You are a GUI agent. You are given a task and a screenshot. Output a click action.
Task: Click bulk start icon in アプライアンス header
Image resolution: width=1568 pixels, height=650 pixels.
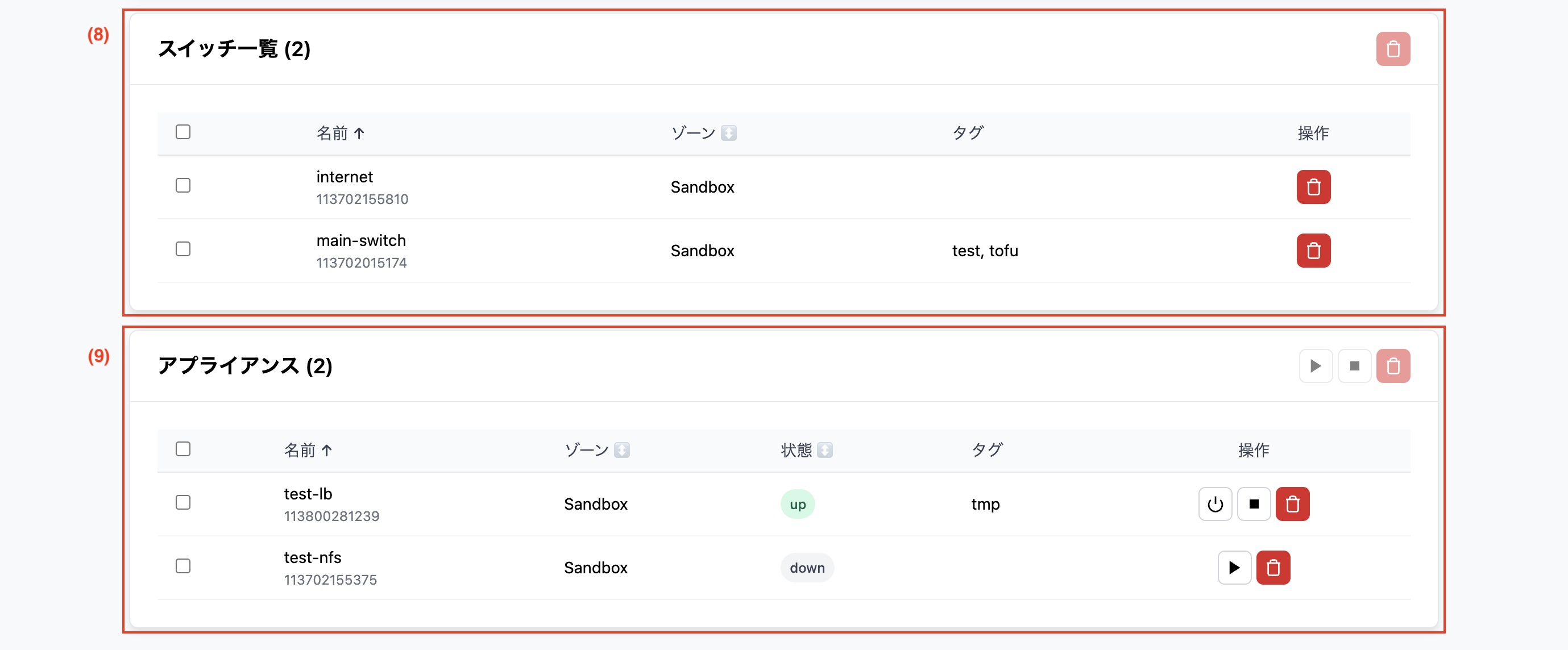(1316, 366)
